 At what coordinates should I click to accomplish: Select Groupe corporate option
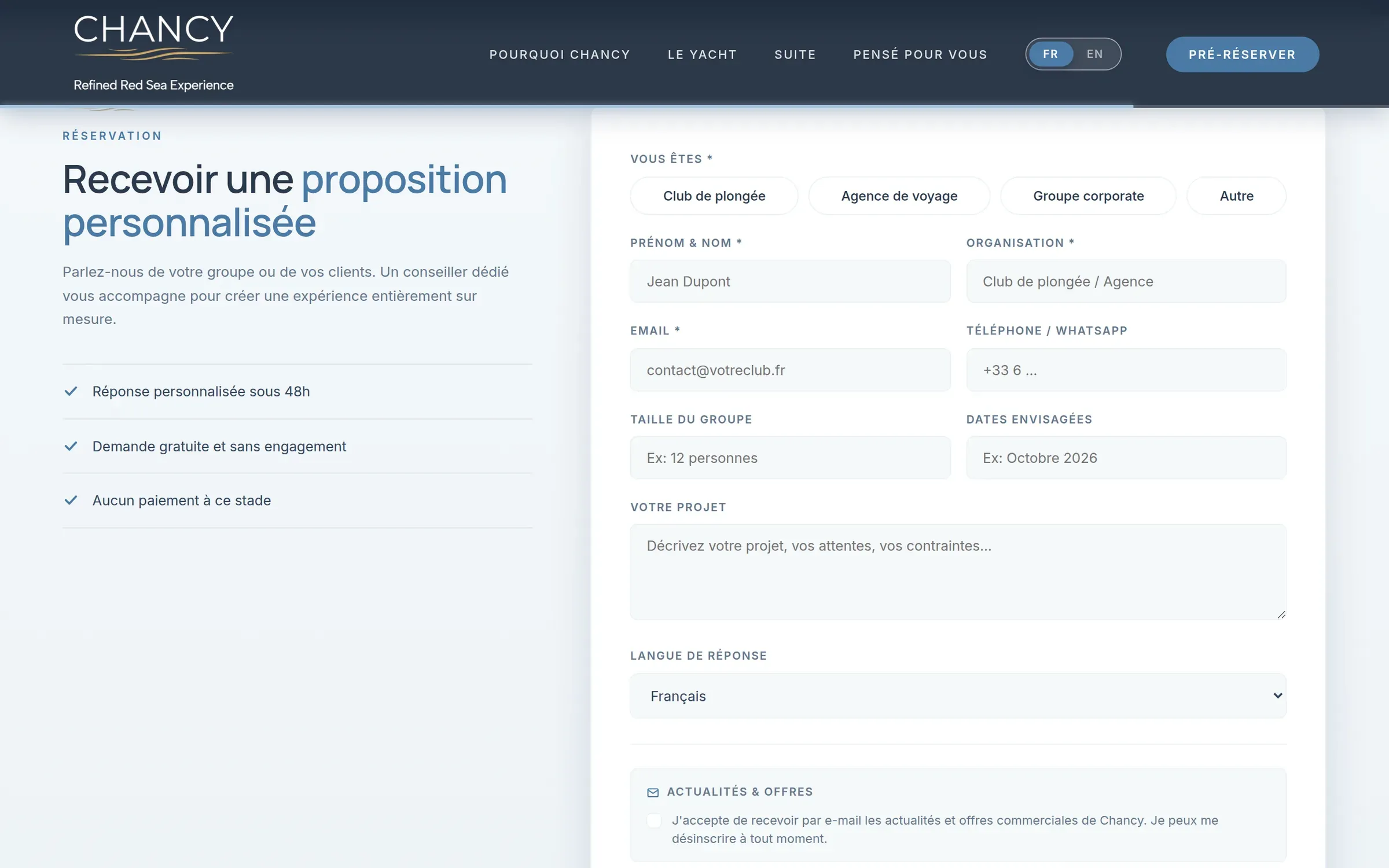tap(1088, 196)
